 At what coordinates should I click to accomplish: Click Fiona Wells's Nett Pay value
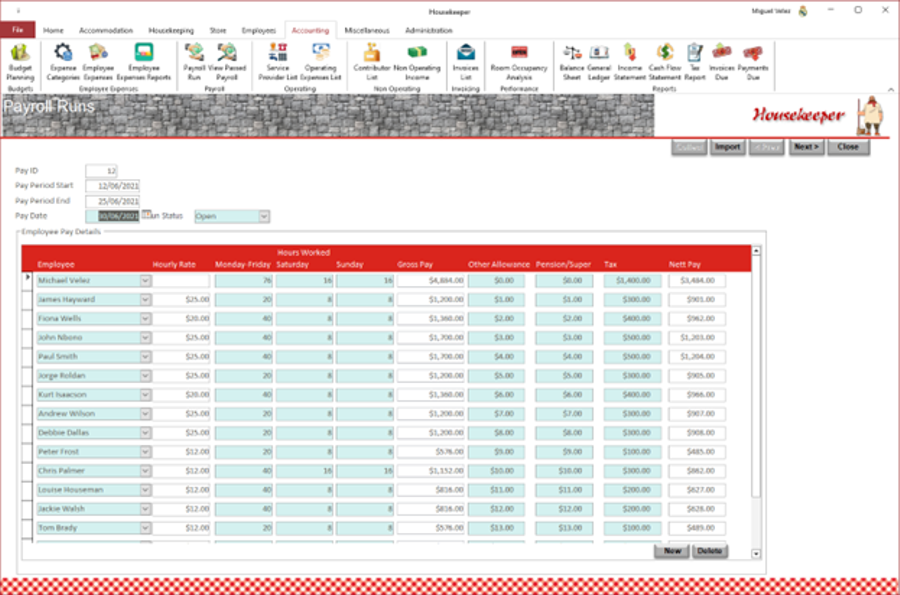pyautogui.click(x=697, y=318)
